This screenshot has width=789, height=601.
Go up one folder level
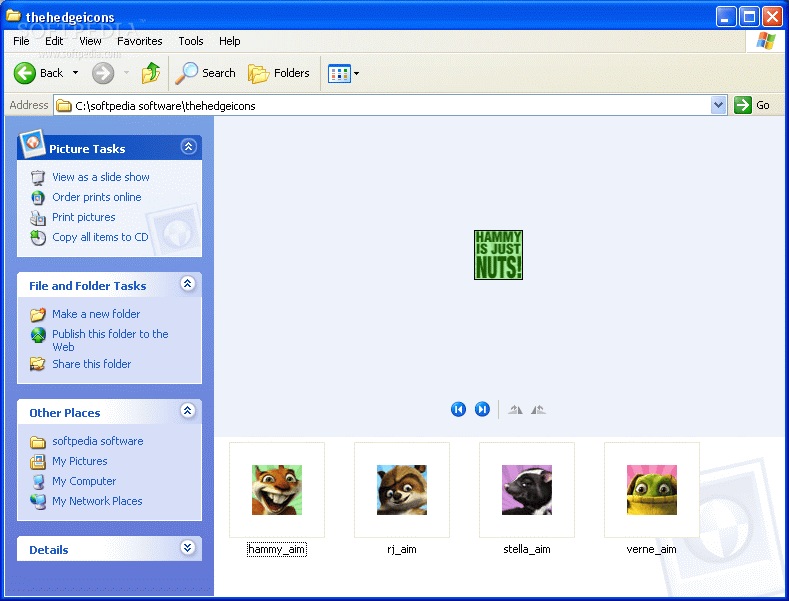(x=150, y=73)
